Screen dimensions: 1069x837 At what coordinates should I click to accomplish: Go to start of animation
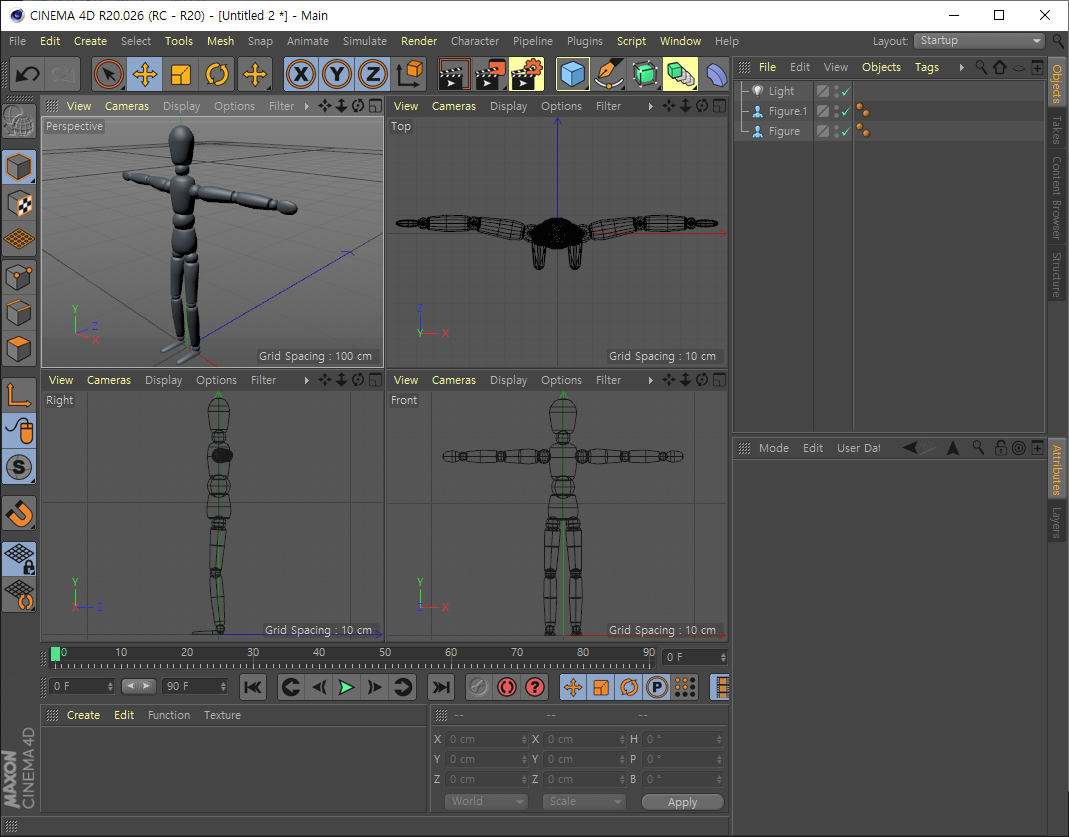tap(253, 687)
